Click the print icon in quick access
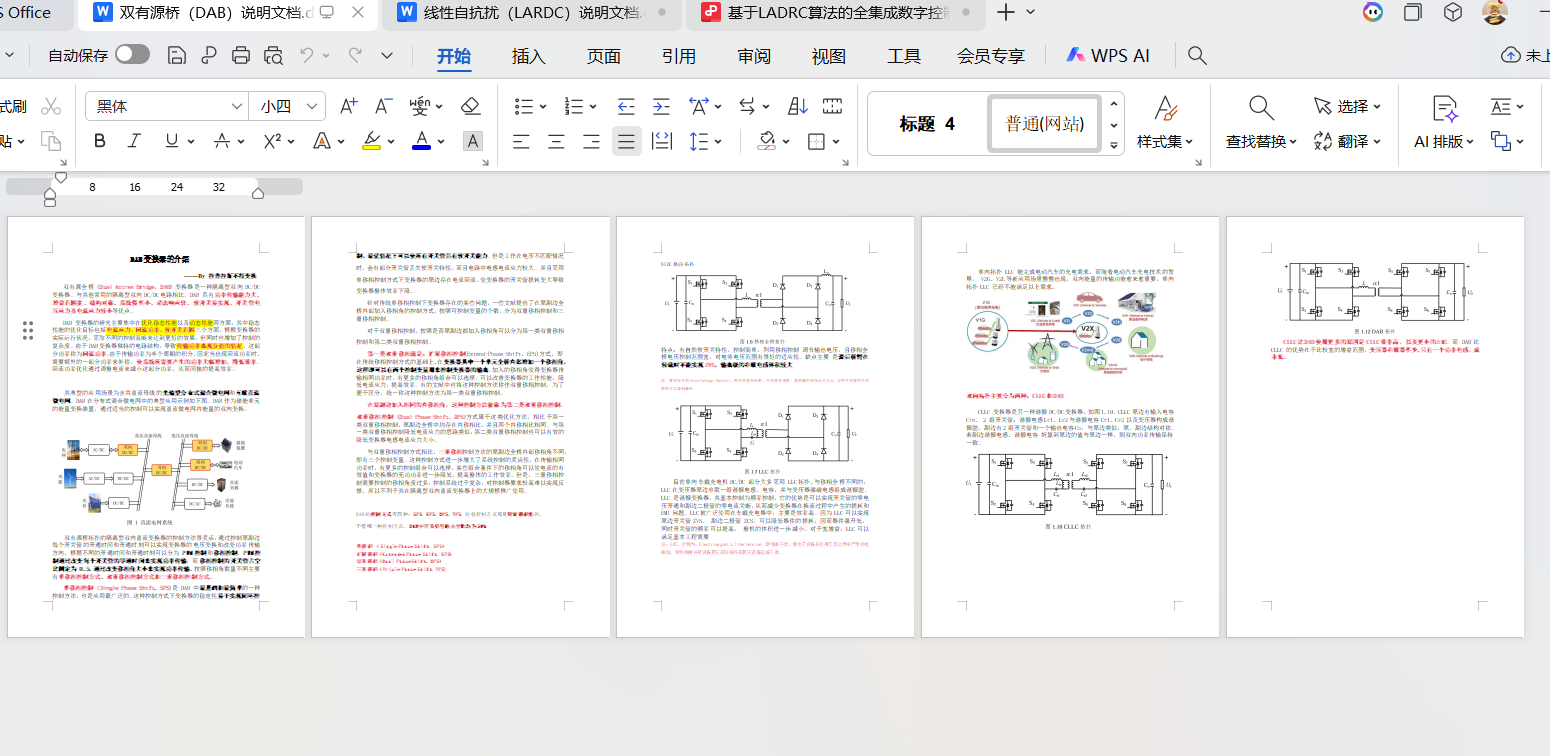 point(240,55)
